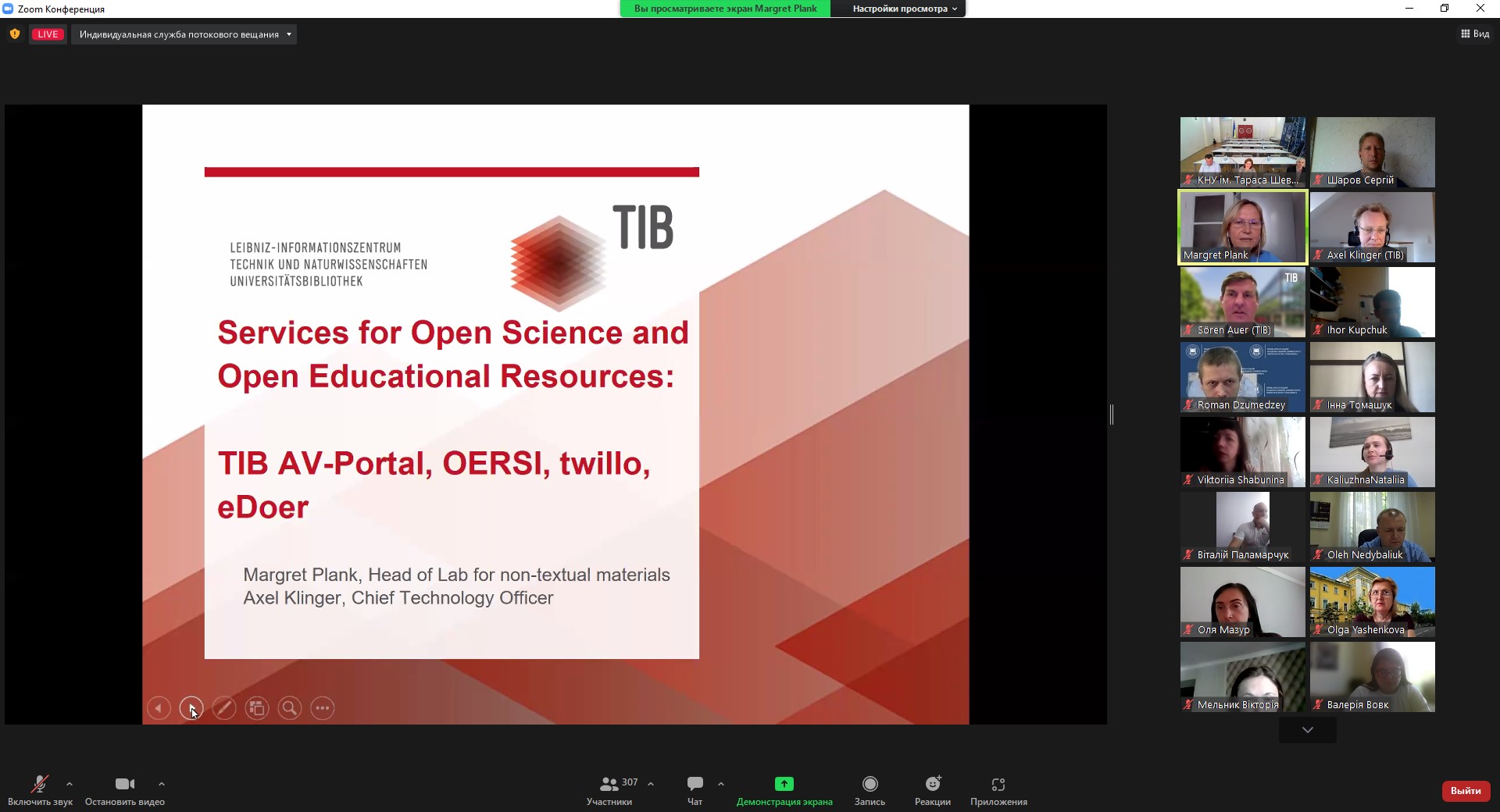Select the Oleh Nedybaliuk video thumbnail
Image resolution: width=1500 pixels, height=812 pixels.
point(1373,527)
